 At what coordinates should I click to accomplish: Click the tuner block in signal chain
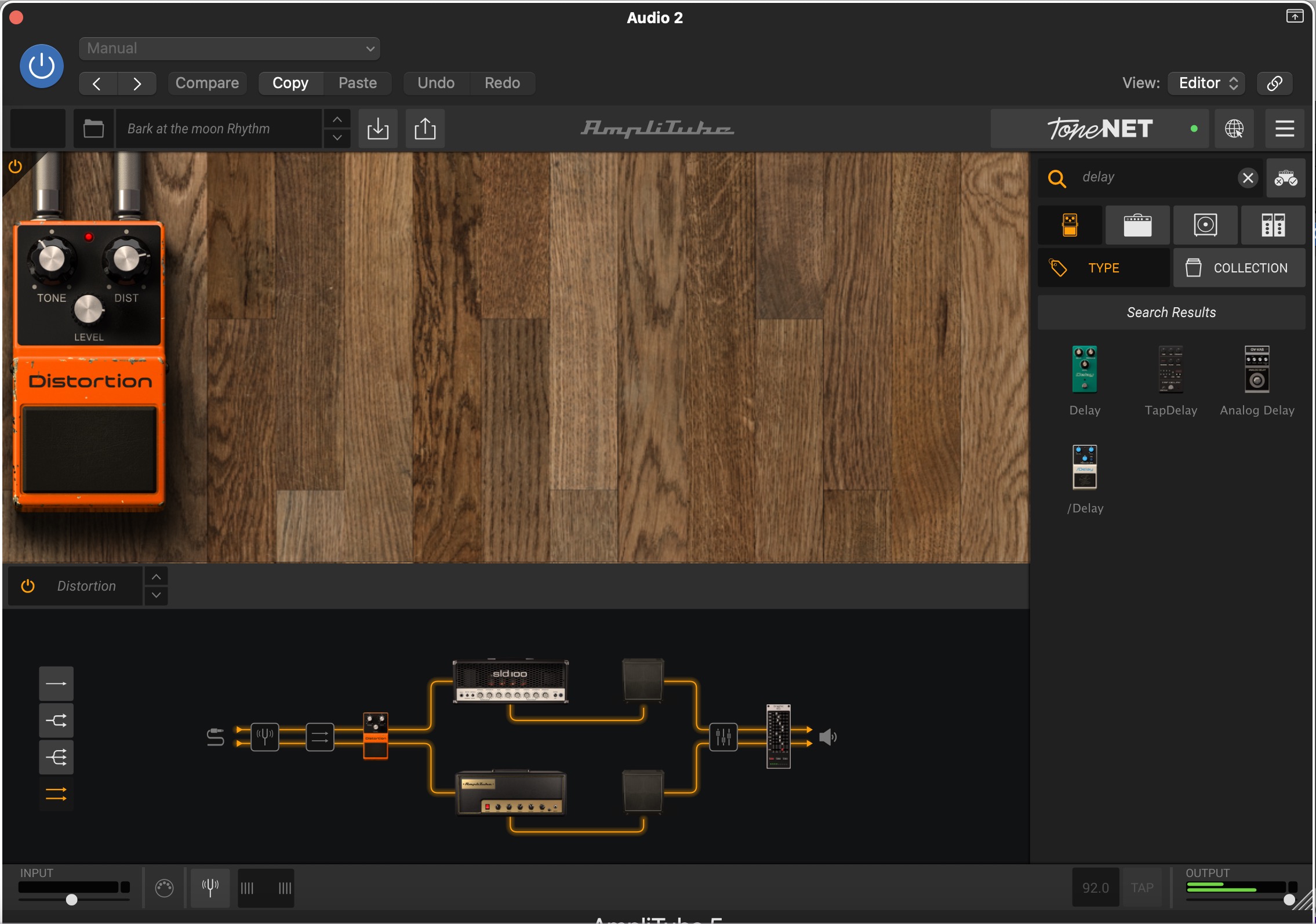pyautogui.click(x=265, y=737)
